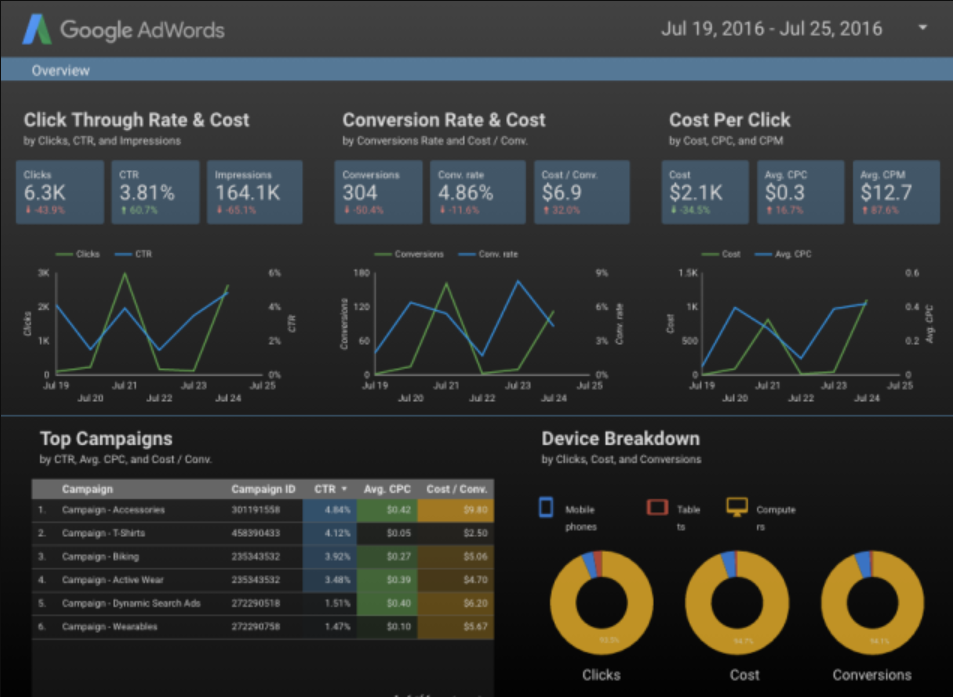
Task: Click the Tablets legend icon
Action: pyautogui.click(x=657, y=507)
